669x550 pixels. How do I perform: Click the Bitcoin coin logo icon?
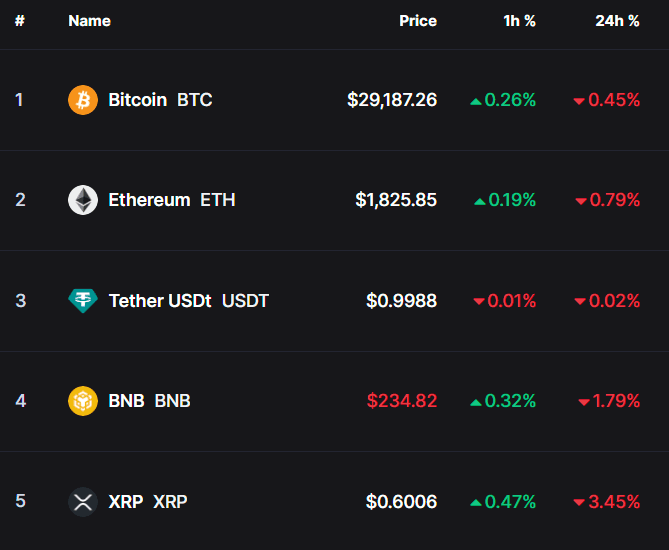click(83, 100)
